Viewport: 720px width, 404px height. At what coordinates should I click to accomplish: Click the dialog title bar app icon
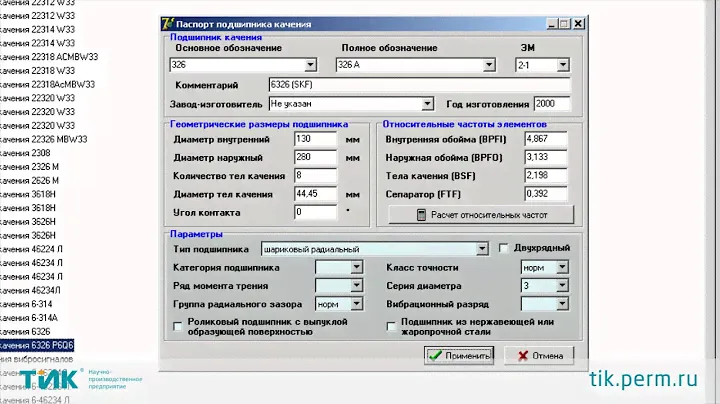167,23
